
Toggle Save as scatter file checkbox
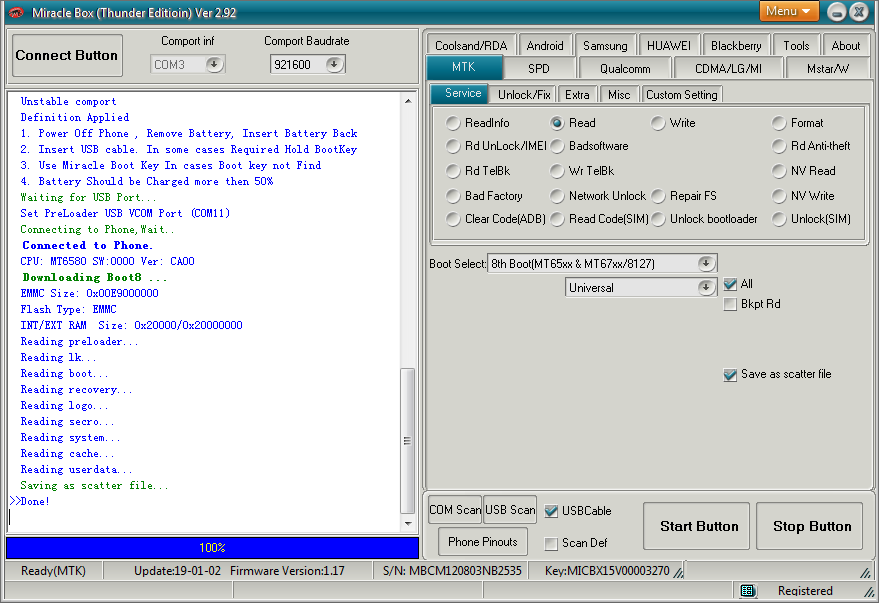[730, 374]
